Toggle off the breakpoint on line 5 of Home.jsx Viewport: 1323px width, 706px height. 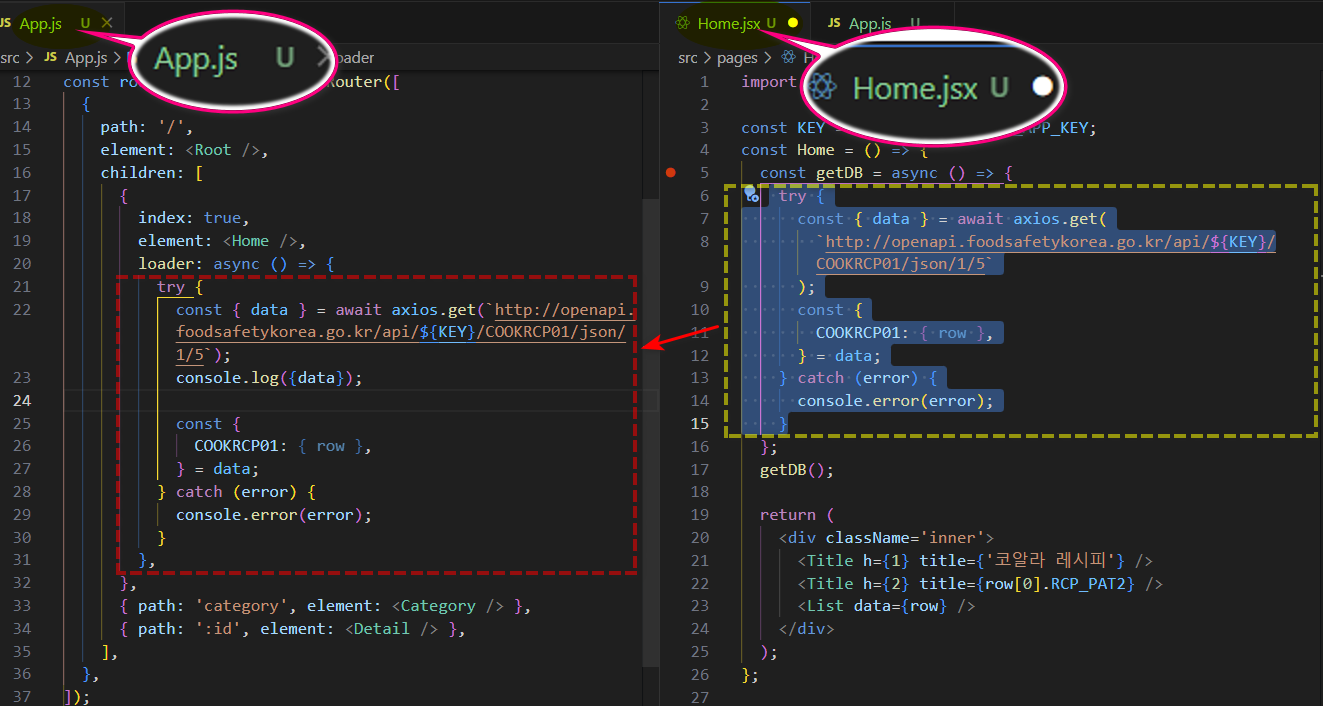point(671,173)
